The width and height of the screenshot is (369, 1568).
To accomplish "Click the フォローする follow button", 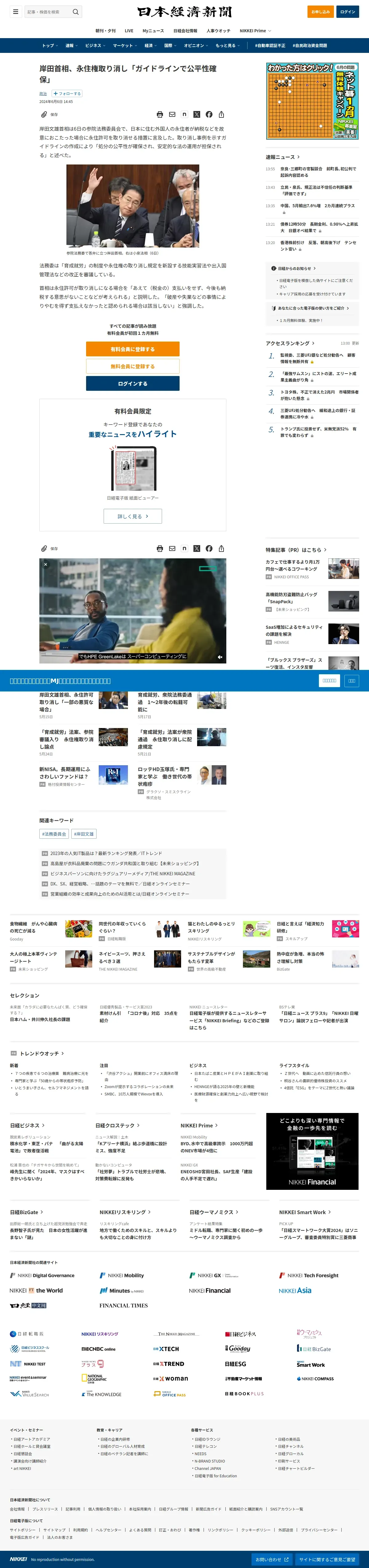I will tap(67, 94).
